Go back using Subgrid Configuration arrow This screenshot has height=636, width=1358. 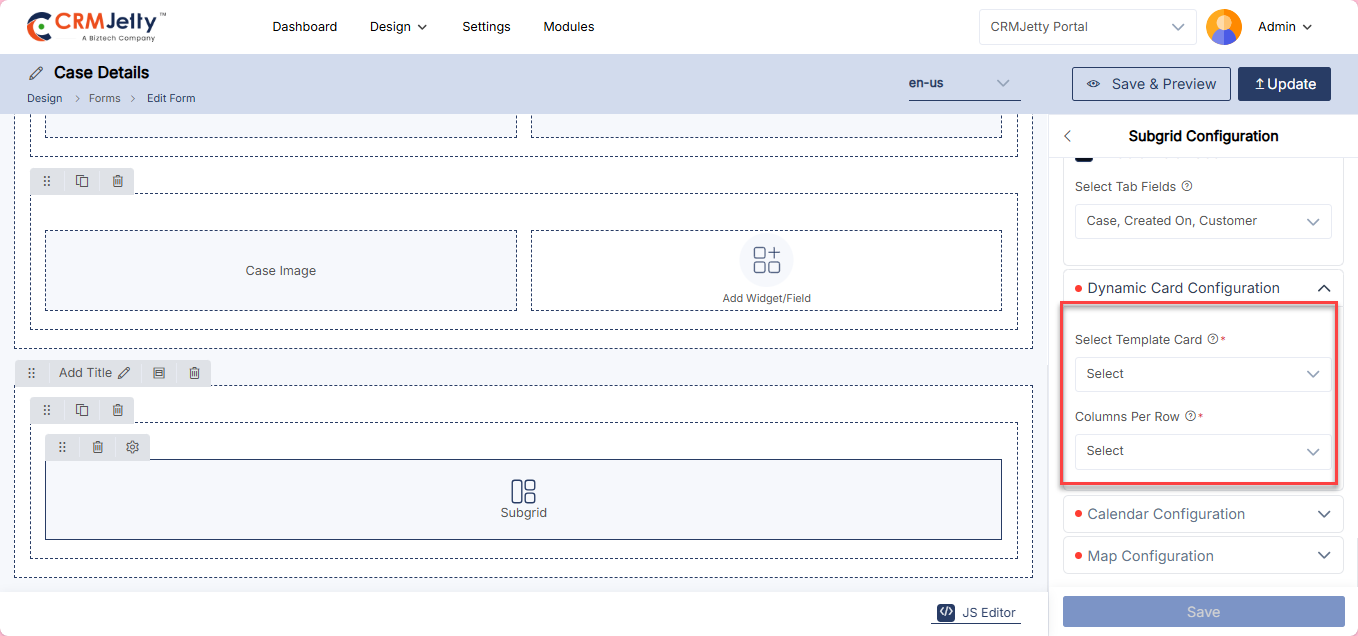coord(1067,136)
